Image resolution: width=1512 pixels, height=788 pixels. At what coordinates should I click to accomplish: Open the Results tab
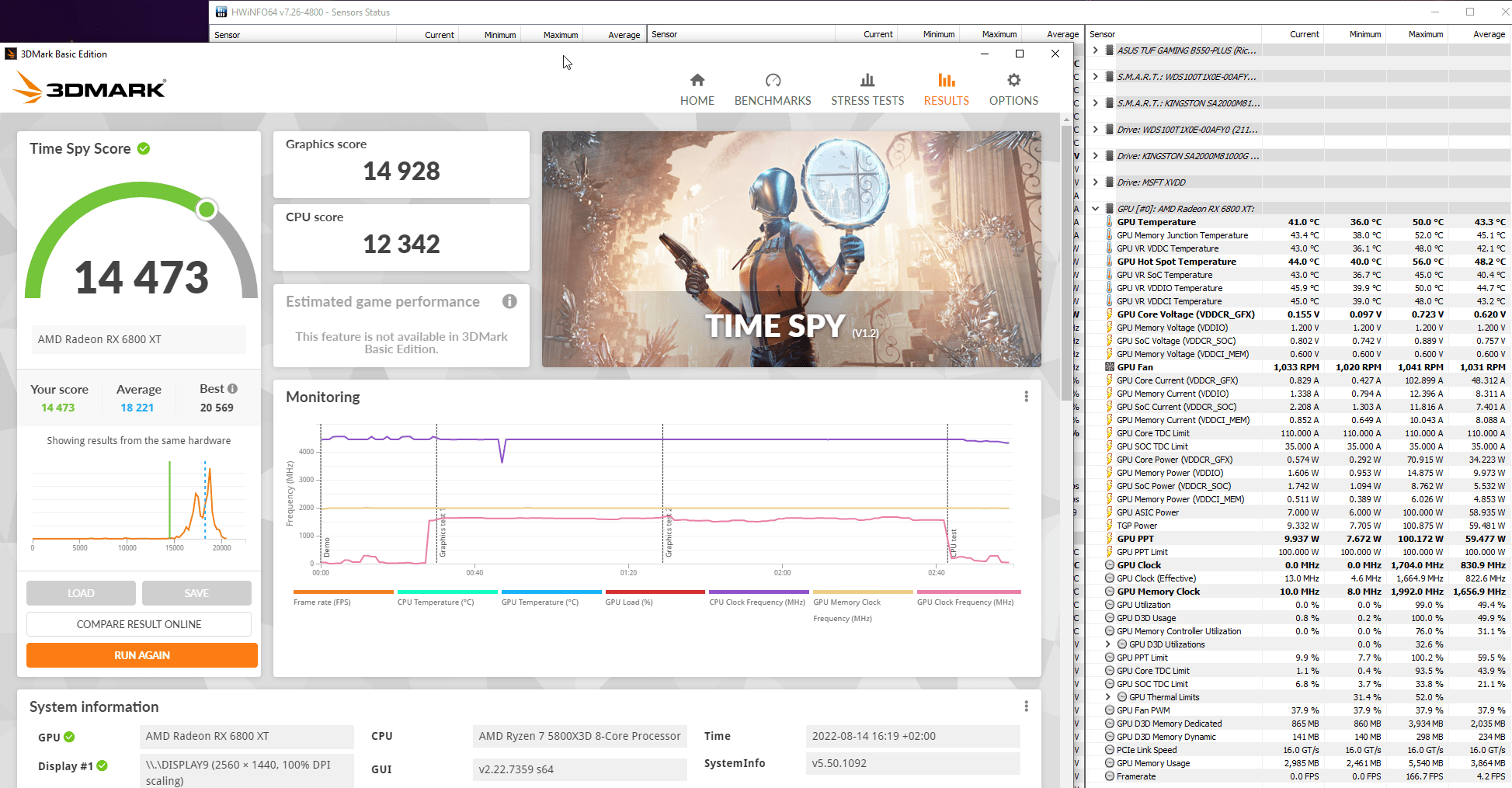(x=946, y=90)
